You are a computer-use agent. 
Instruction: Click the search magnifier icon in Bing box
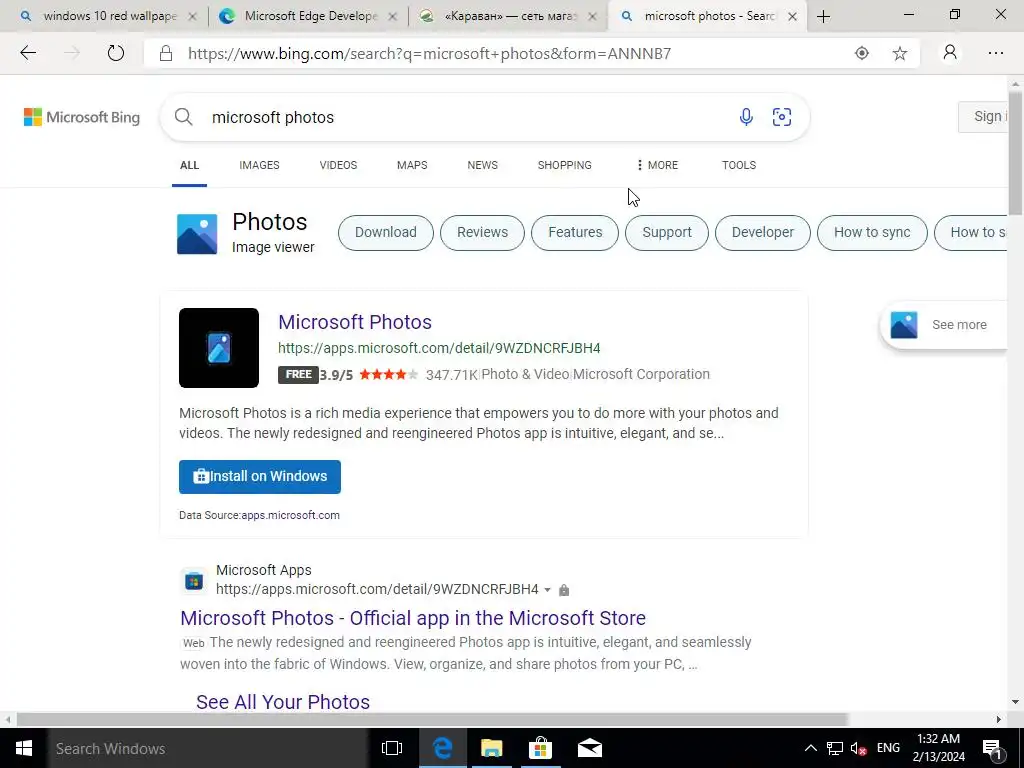click(x=184, y=117)
